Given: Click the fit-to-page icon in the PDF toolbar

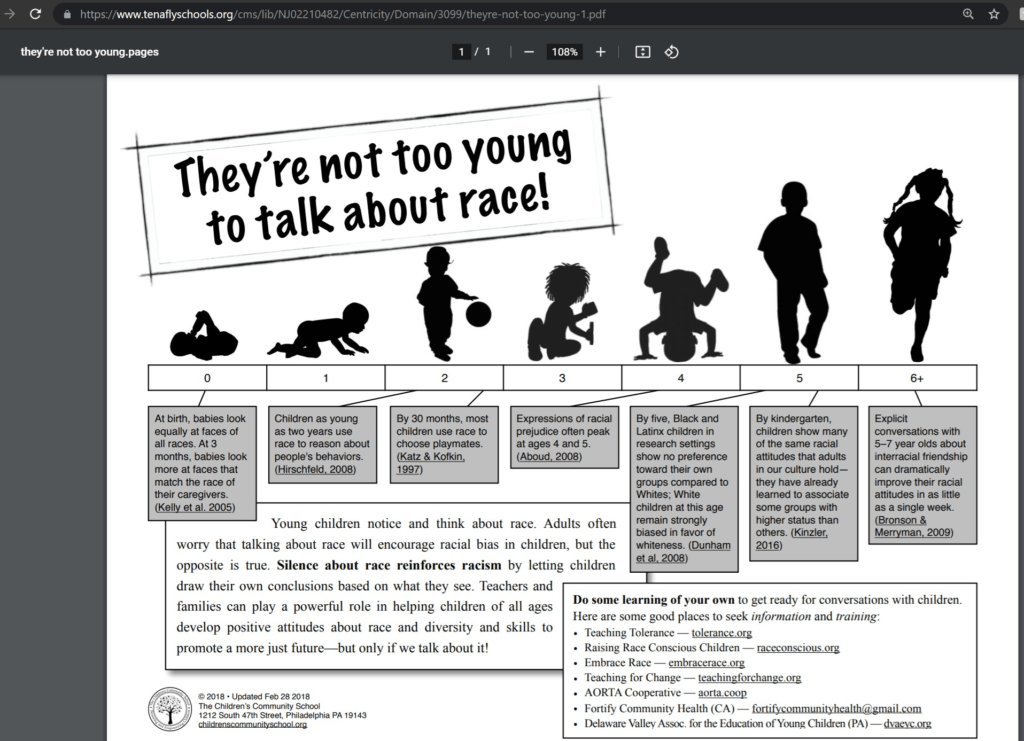Looking at the screenshot, I should tap(642, 51).
